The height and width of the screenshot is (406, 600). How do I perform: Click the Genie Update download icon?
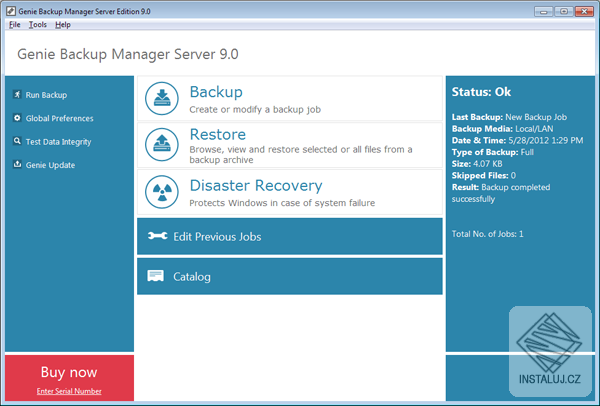(x=17, y=165)
